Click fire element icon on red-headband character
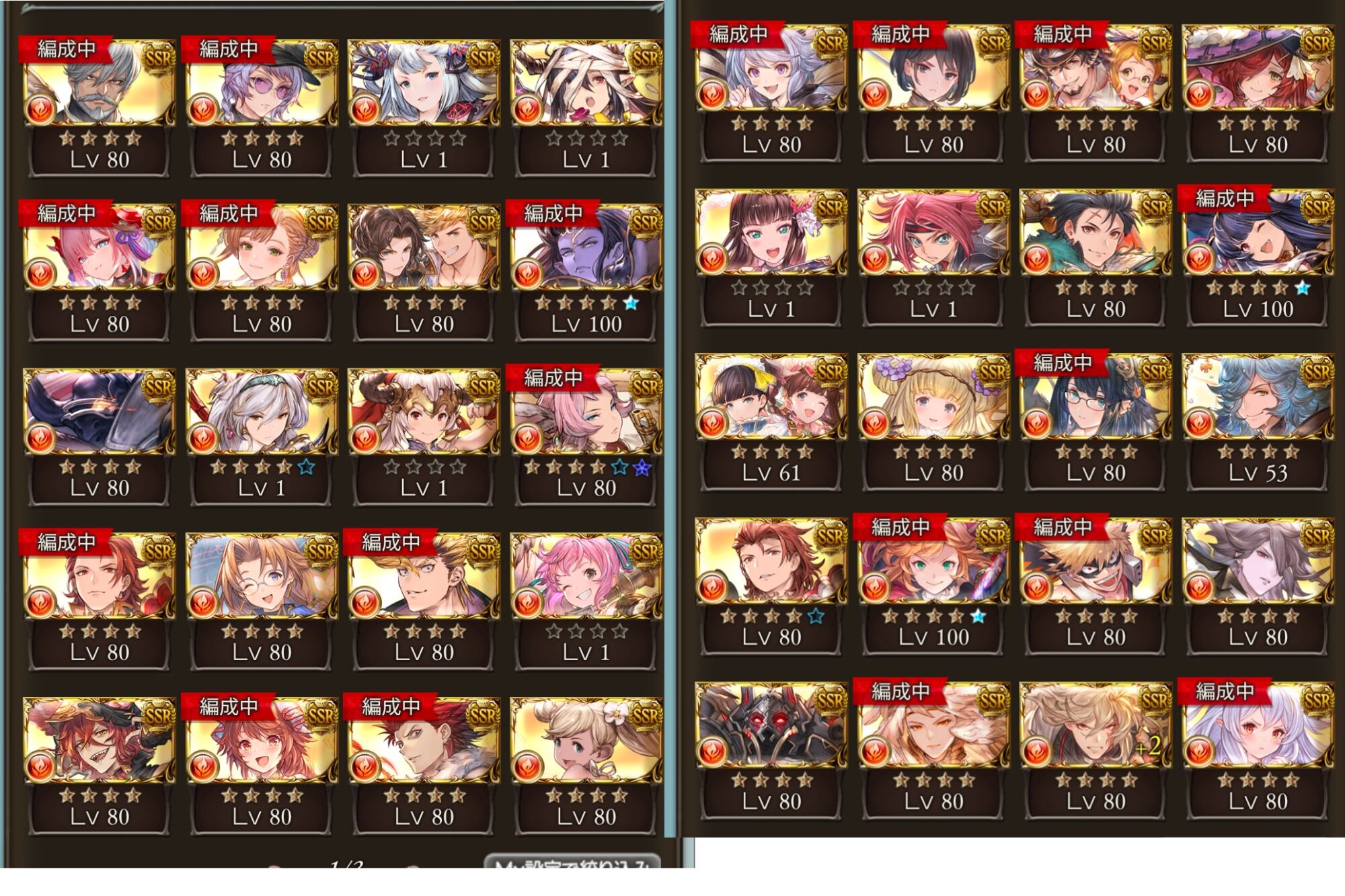This screenshot has height=896, width=1345. point(874,259)
